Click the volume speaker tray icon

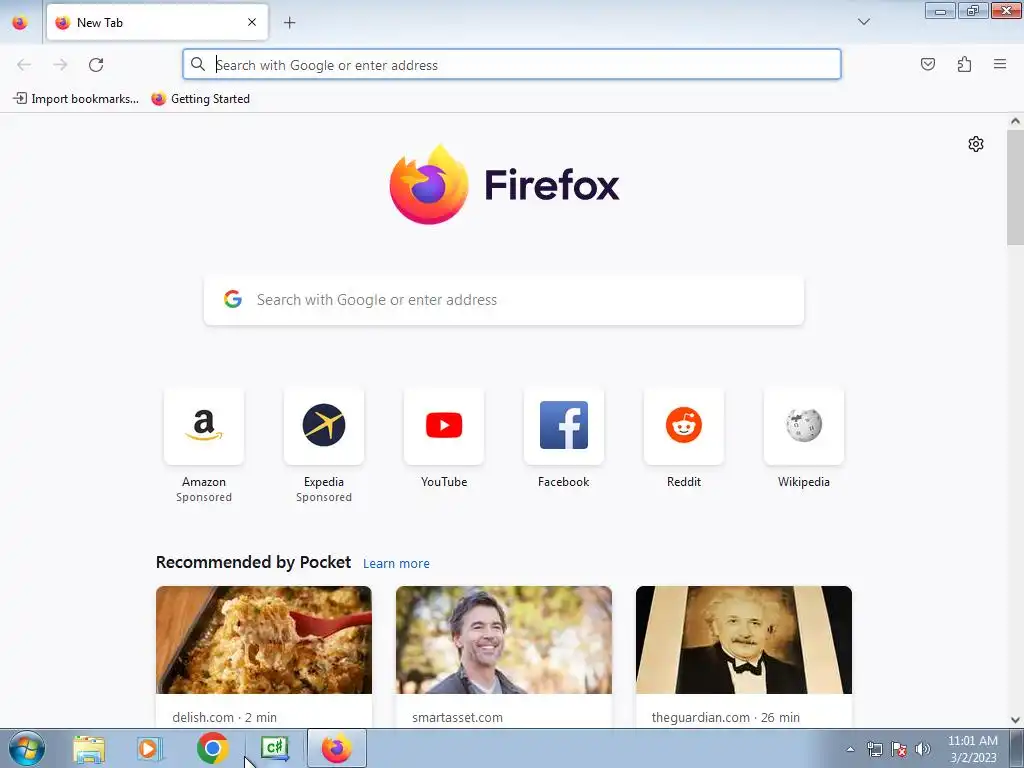pyautogui.click(x=923, y=750)
